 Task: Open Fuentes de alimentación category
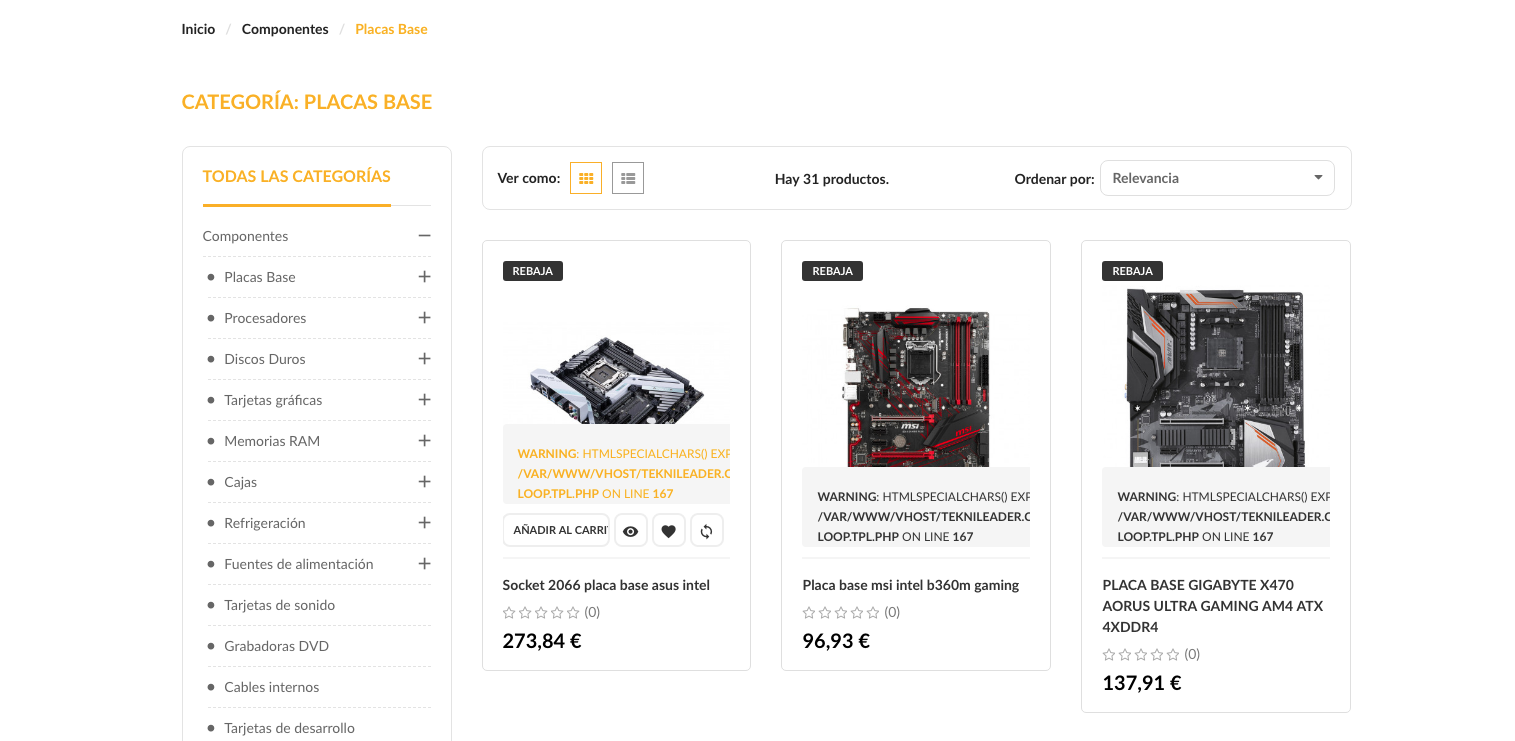pos(299,564)
